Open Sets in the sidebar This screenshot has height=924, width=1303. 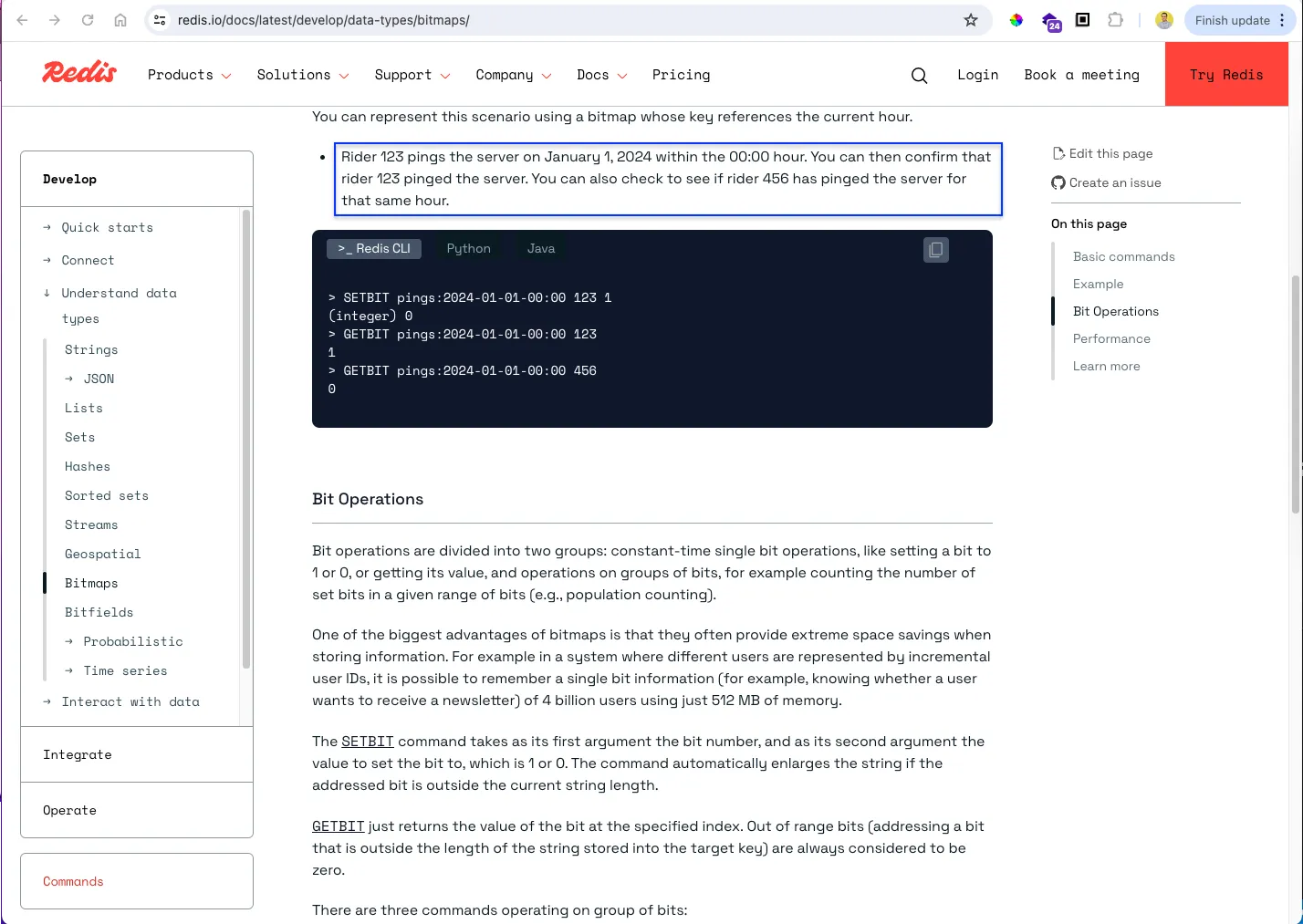click(79, 437)
